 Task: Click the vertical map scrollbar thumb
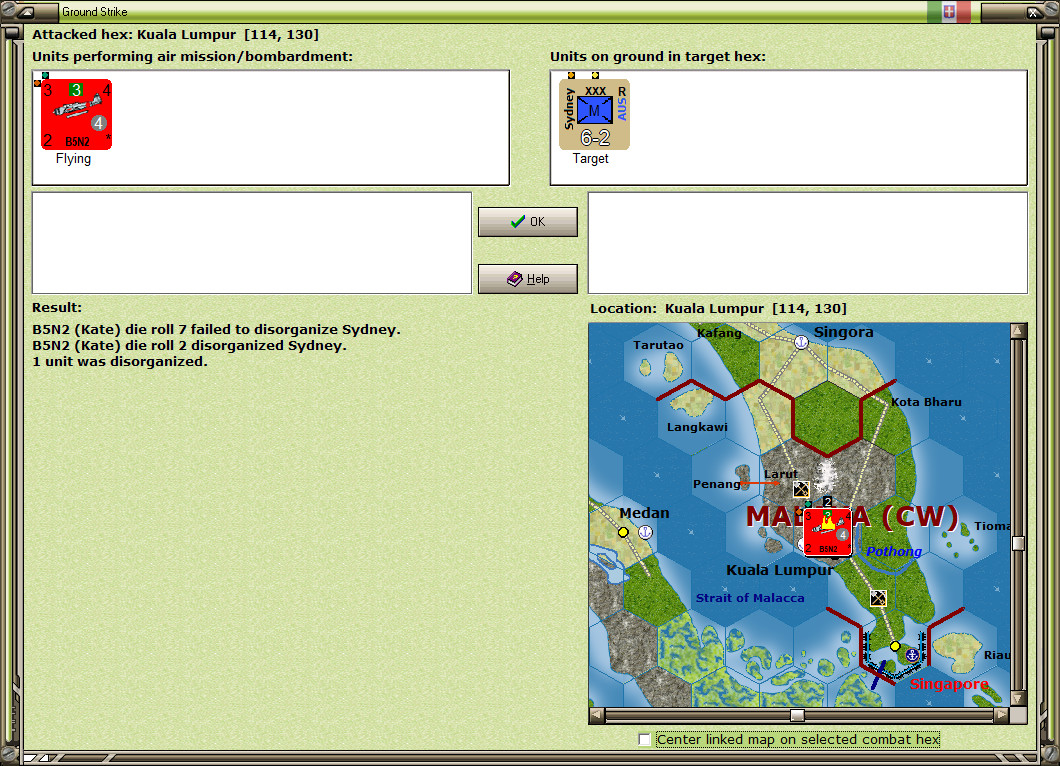[1018, 543]
